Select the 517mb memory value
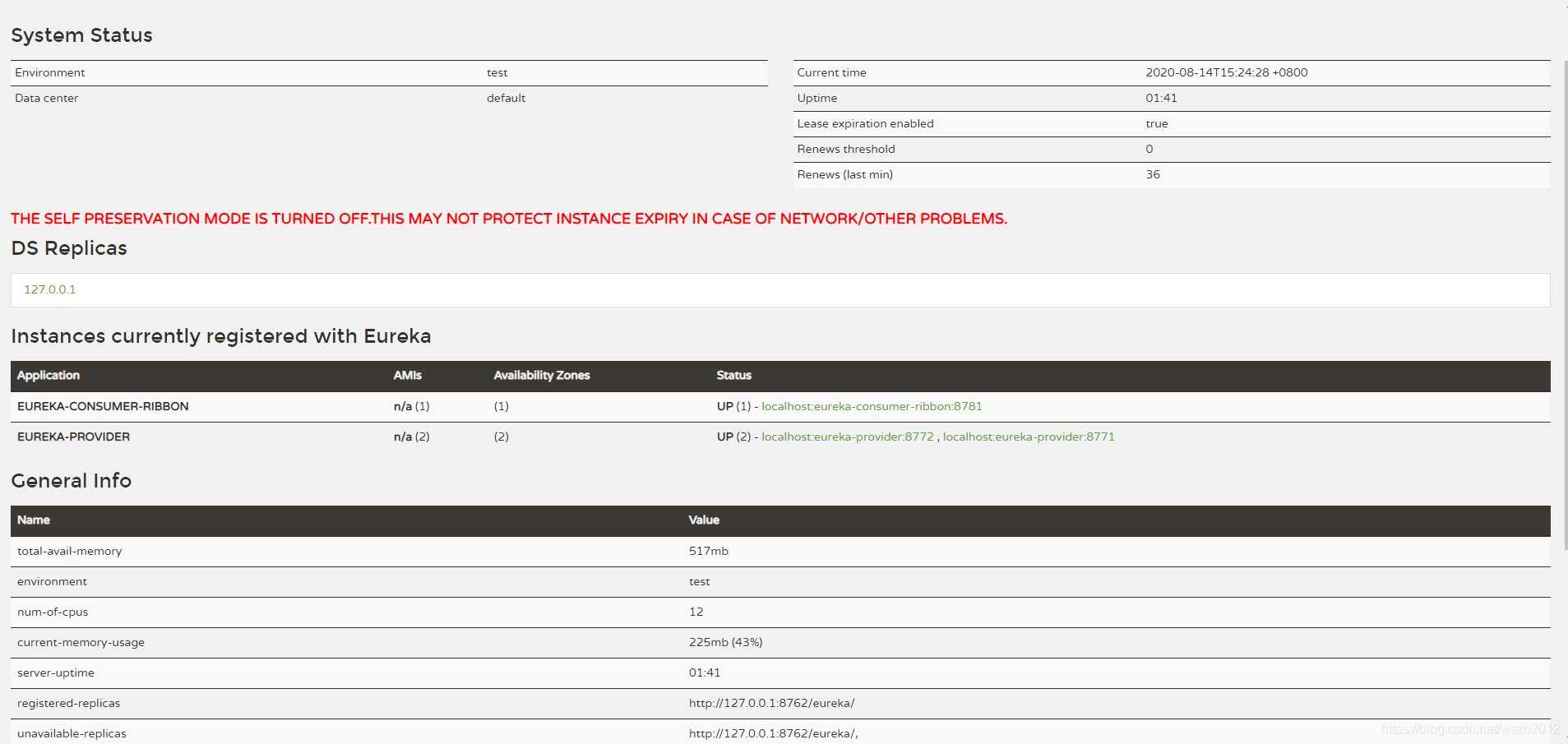 pos(708,551)
